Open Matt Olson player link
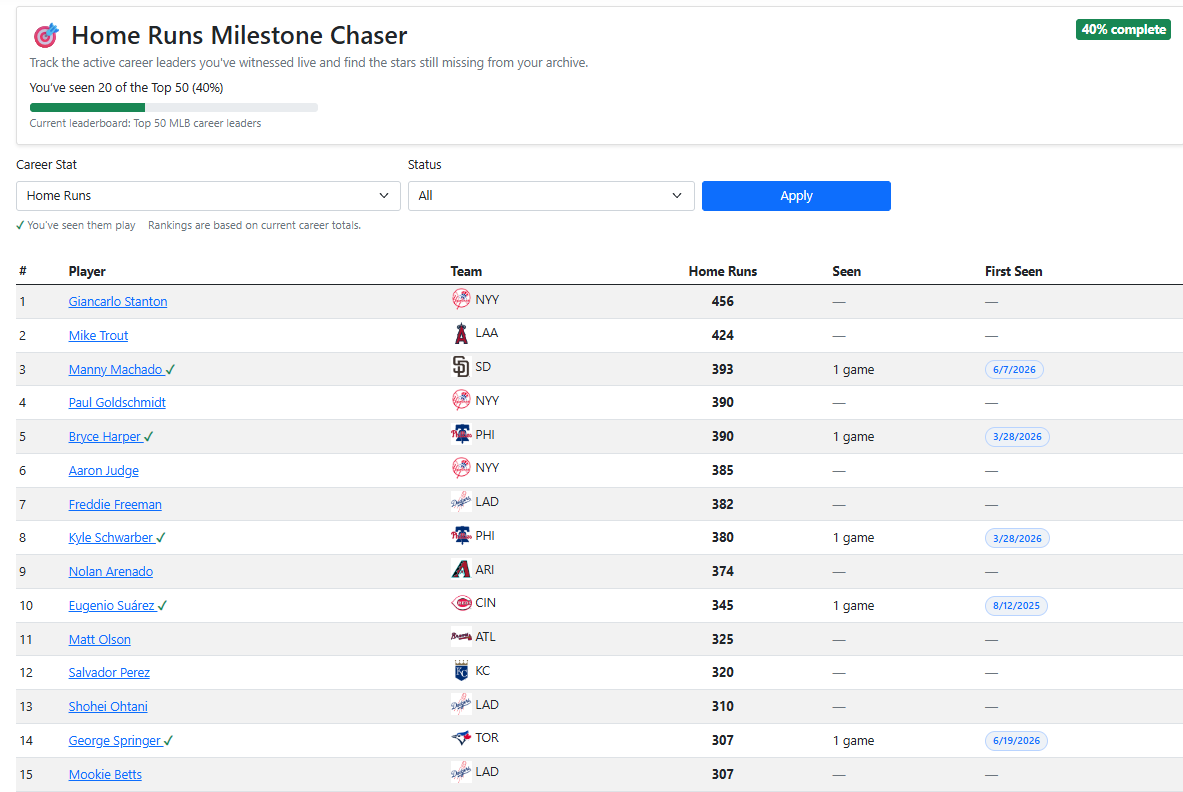The image size is (1183, 792). (x=100, y=640)
